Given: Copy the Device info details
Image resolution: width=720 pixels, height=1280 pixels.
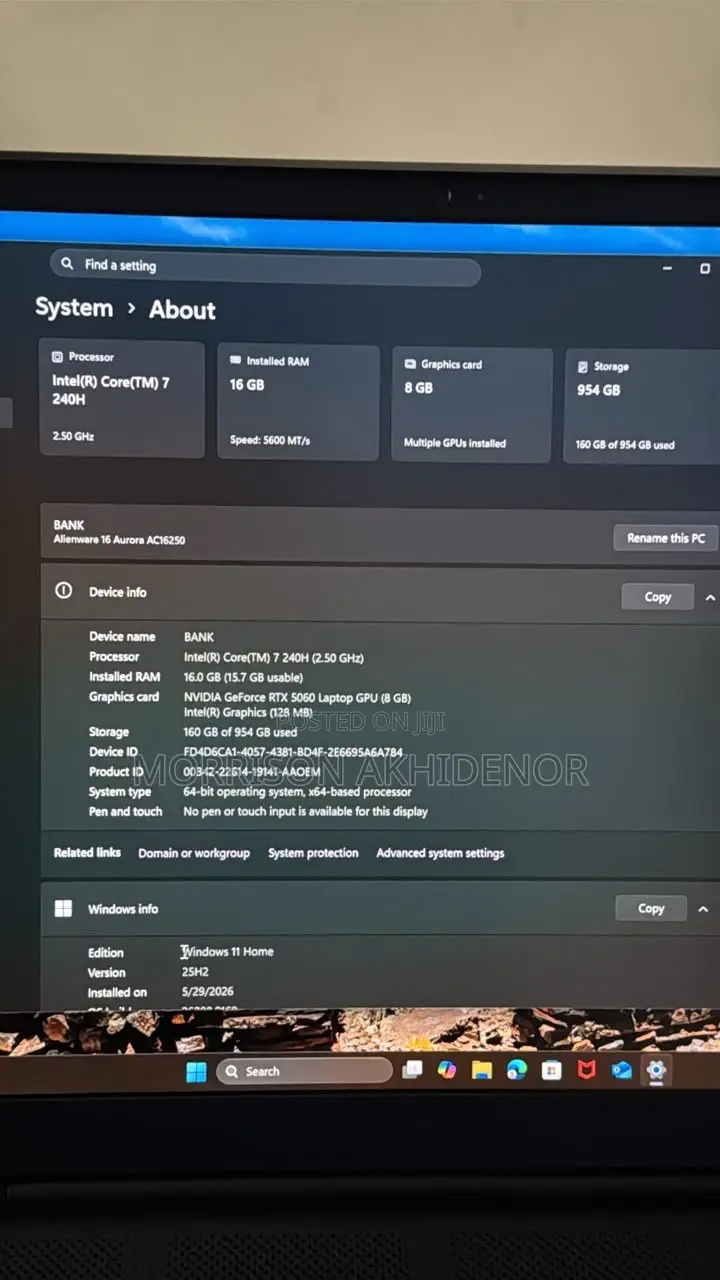Looking at the screenshot, I should (x=657, y=597).
